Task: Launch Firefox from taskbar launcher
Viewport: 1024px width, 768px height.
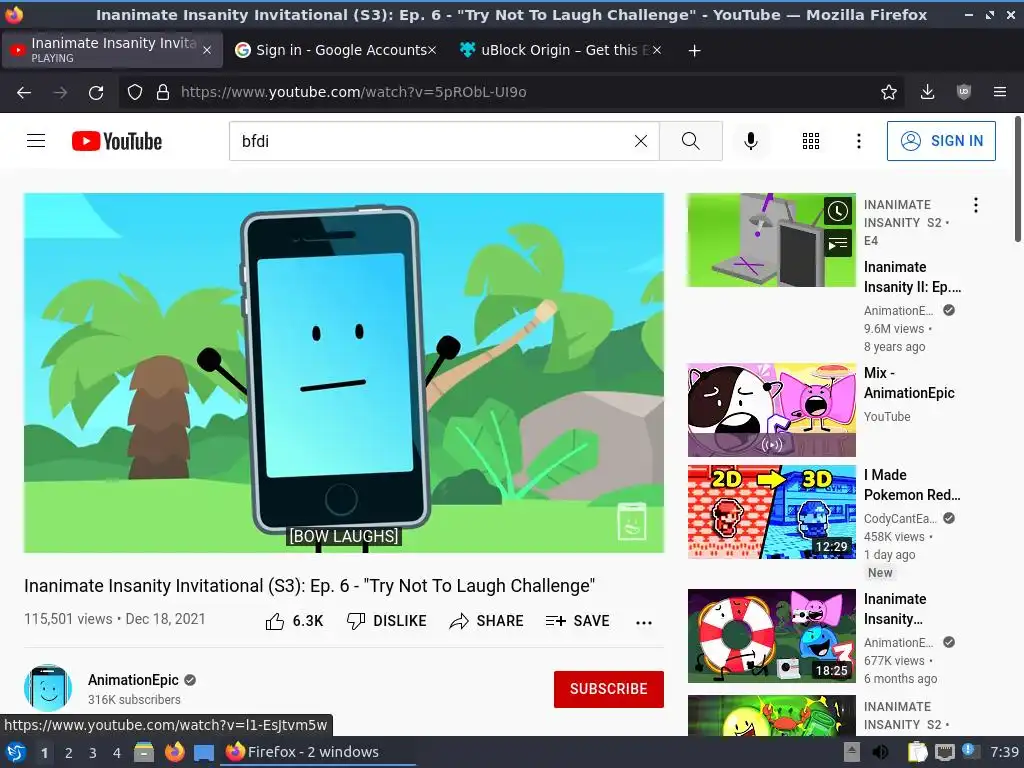Action: pos(174,752)
